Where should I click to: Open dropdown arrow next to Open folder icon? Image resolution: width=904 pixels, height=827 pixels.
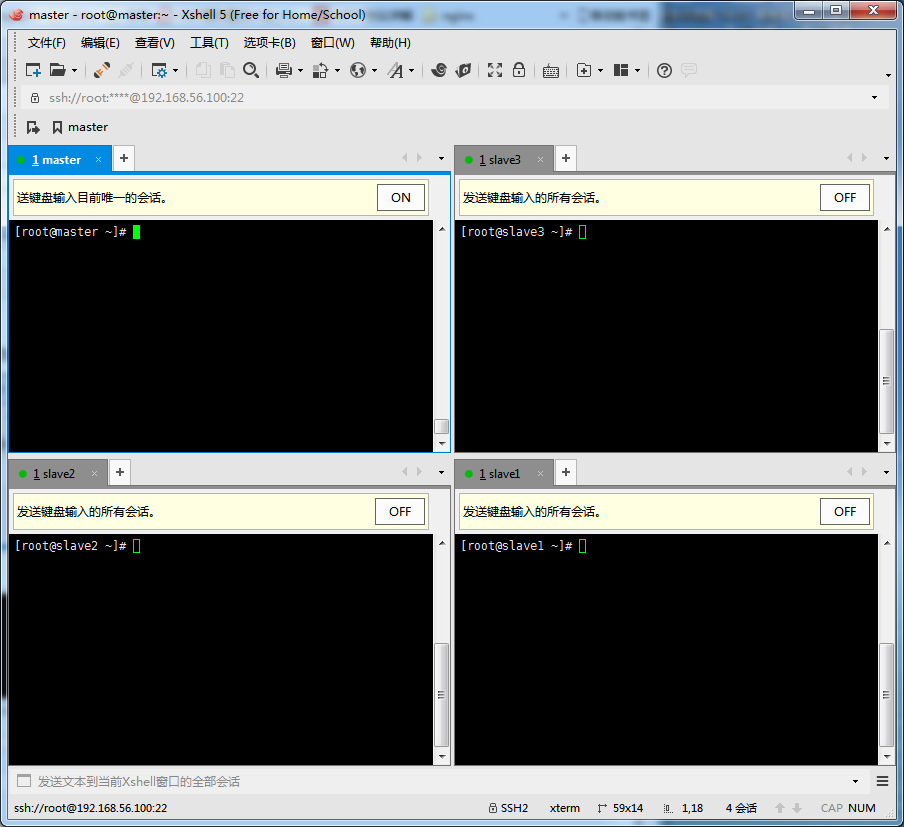point(74,71)
